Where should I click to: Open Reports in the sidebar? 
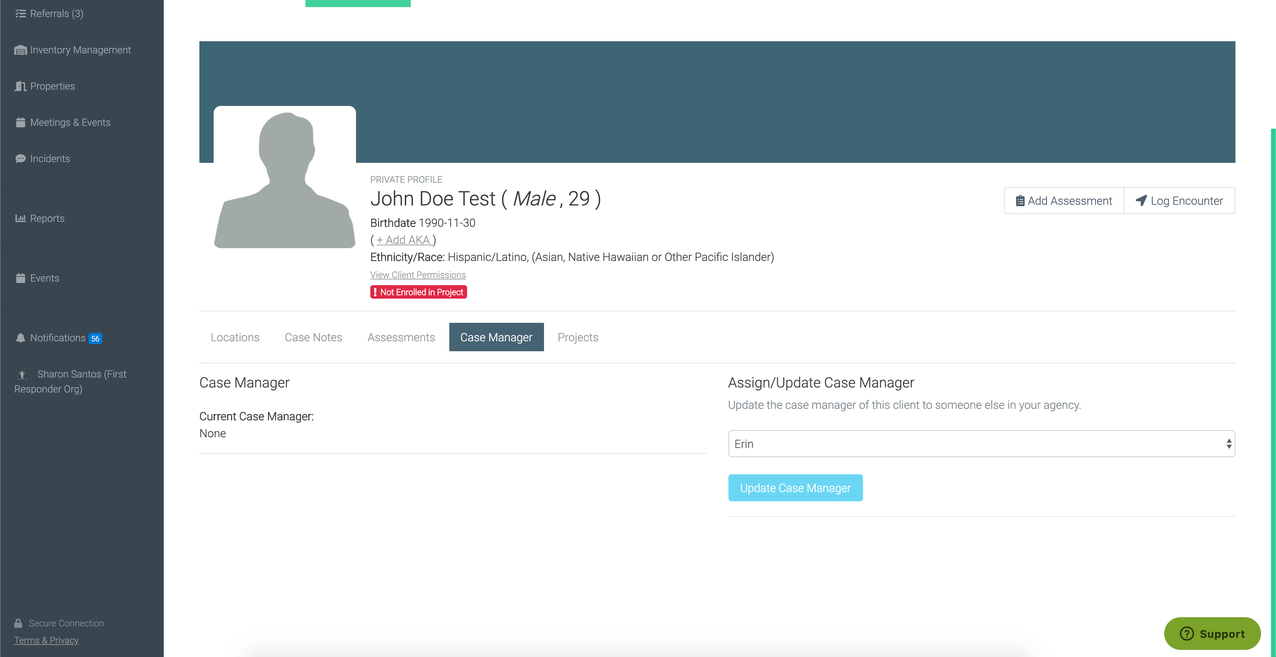47,218
